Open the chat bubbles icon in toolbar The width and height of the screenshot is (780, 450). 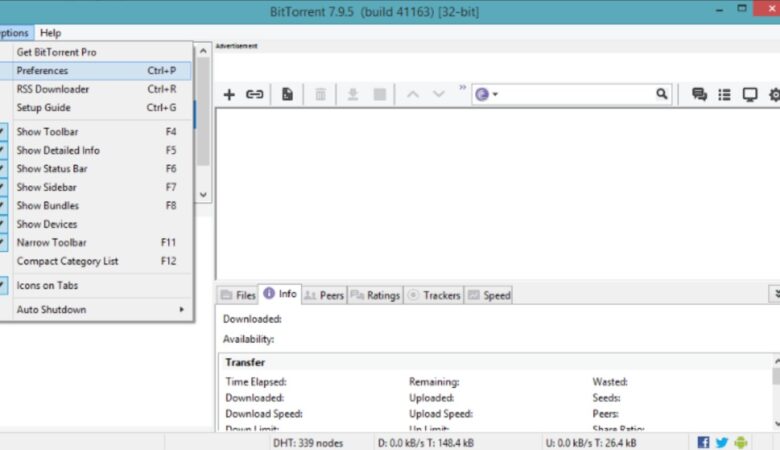pyautogui.click(x=699, y=94)
